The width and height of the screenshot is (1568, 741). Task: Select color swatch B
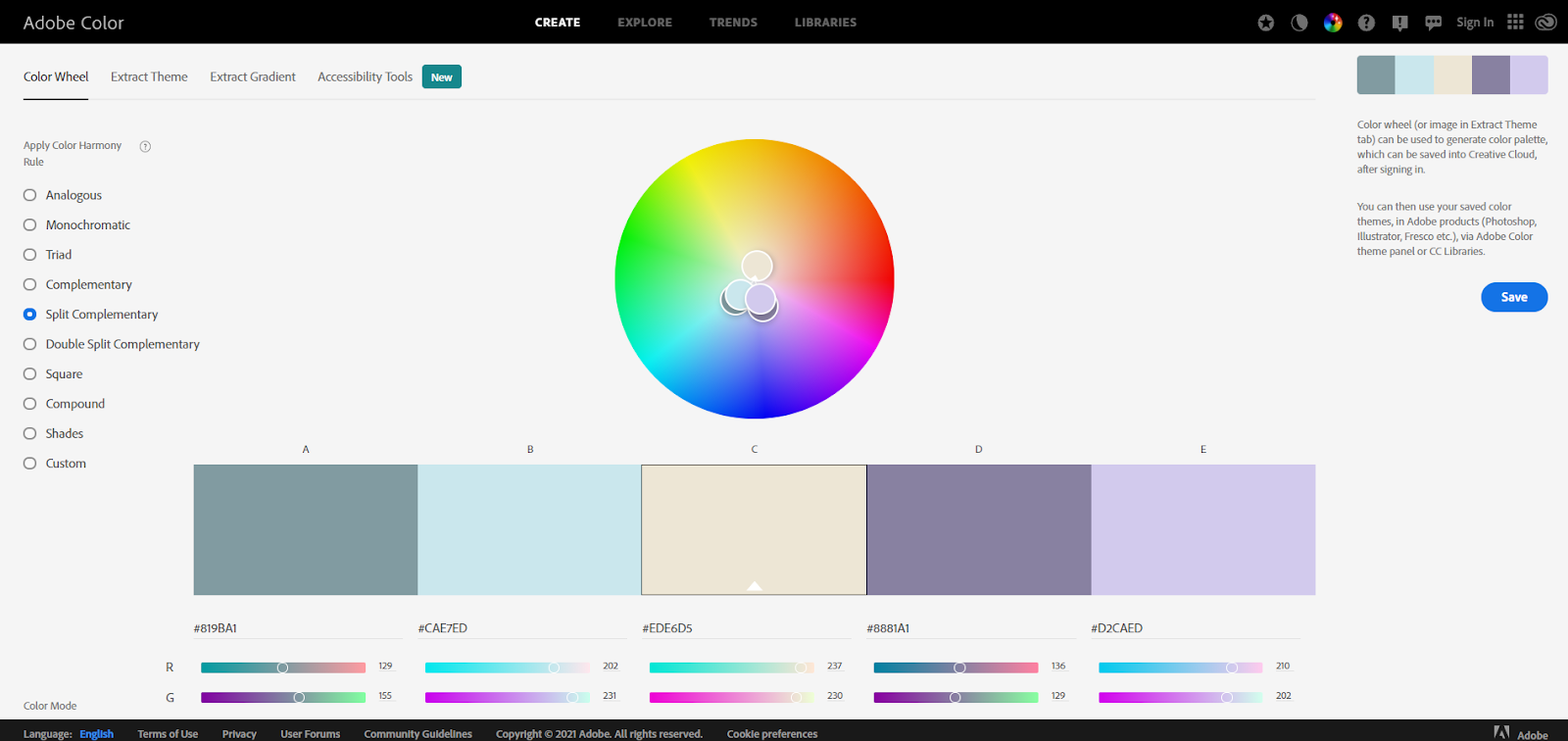click(530, 529)
